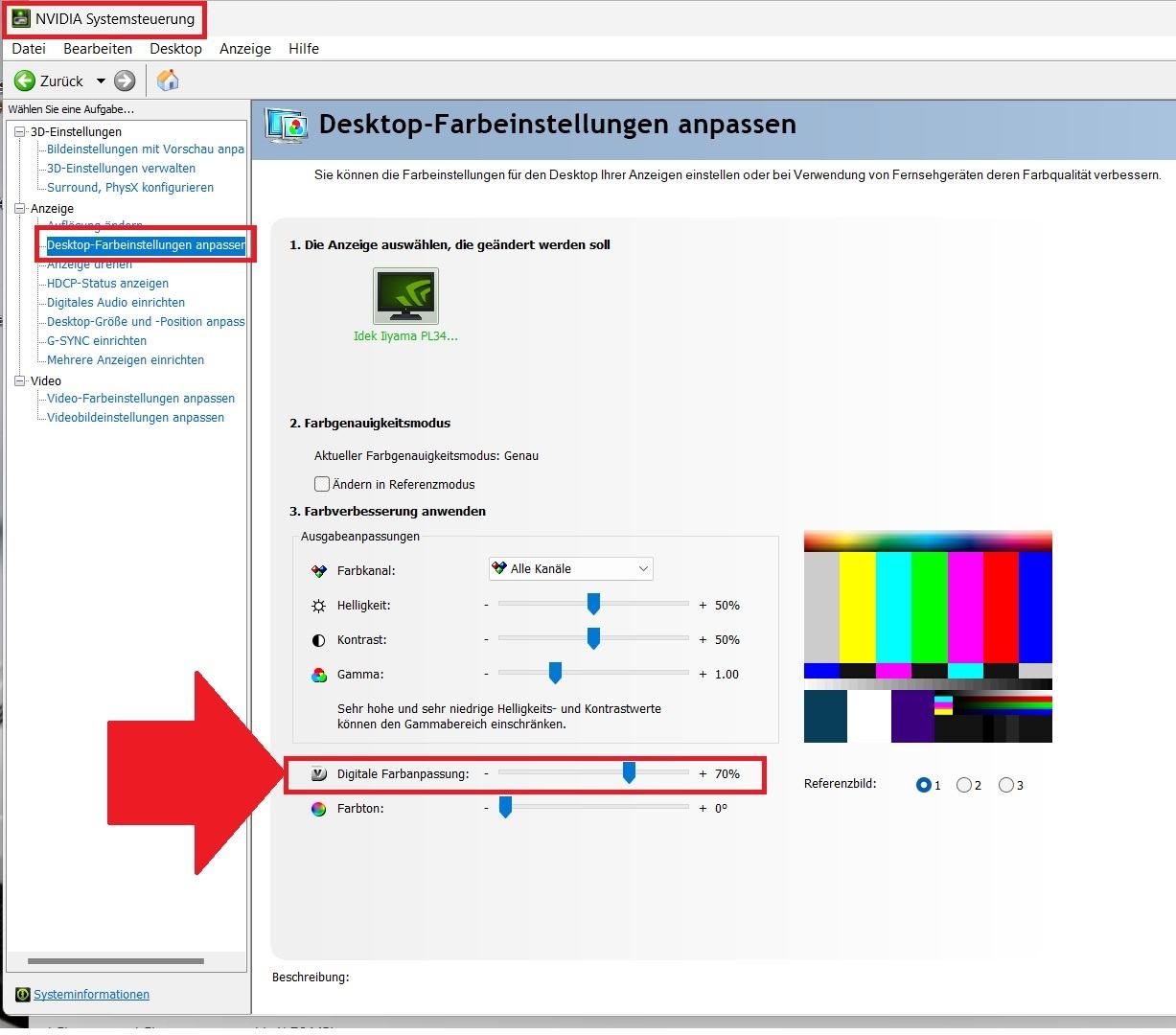Open Bildeinstellungen mit Vorschau anpassen
This screenshot has width=1176, height=1035.
coord(146,149)
